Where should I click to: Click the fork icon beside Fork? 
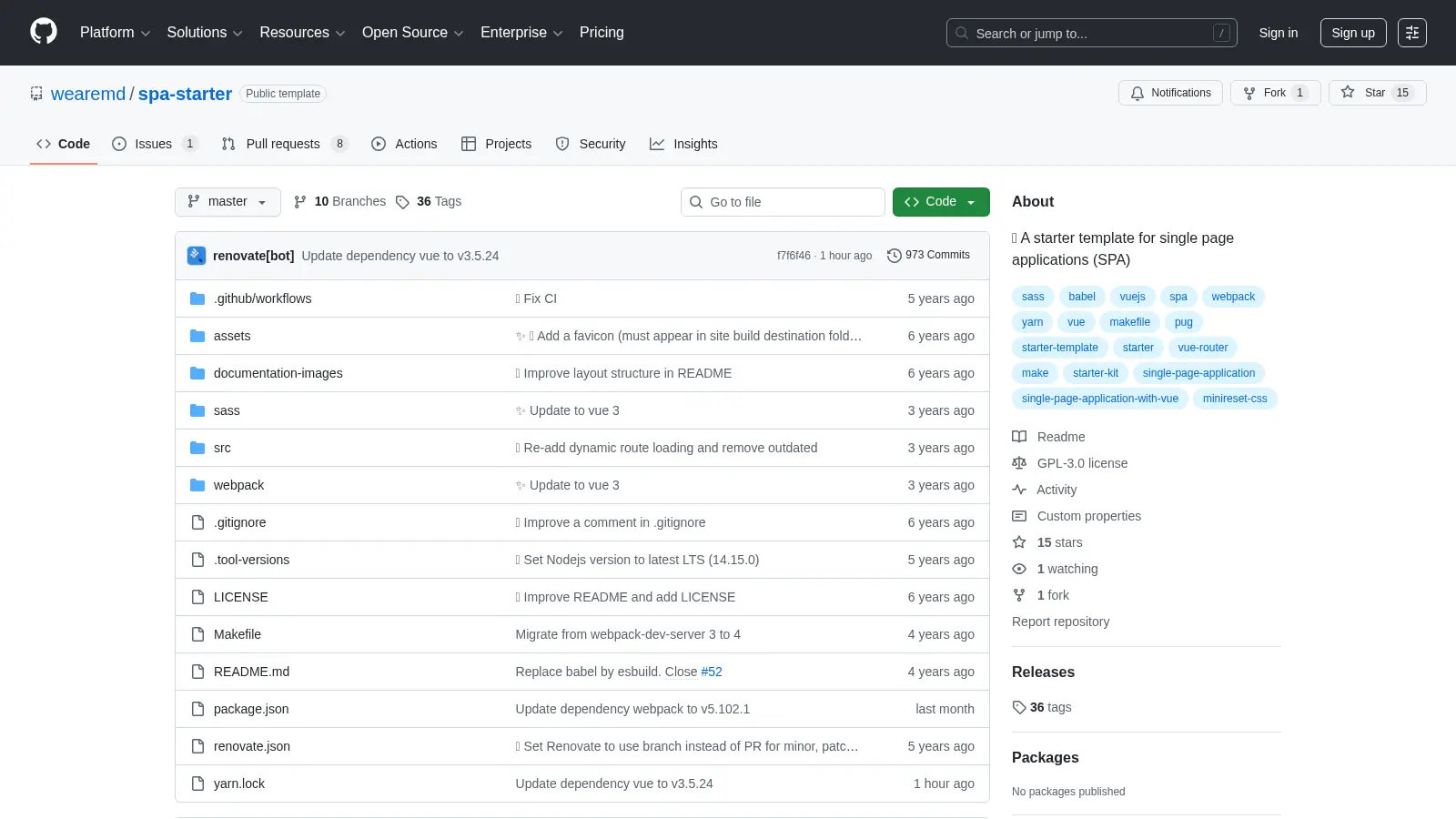1249,93
